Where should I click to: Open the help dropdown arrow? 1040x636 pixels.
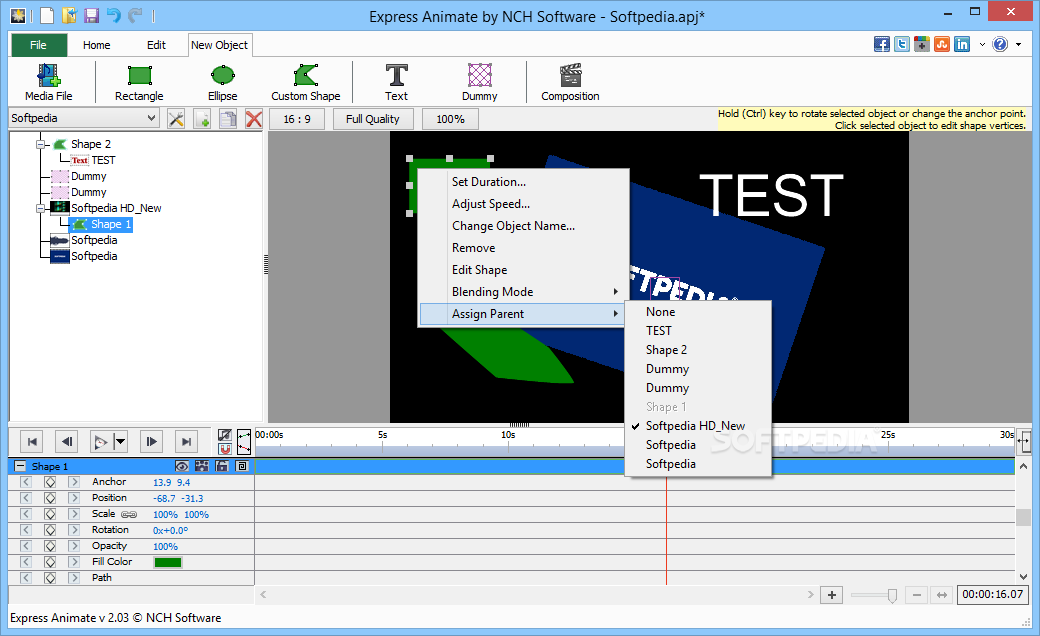pyautogui.click(x=1018, y=44)
